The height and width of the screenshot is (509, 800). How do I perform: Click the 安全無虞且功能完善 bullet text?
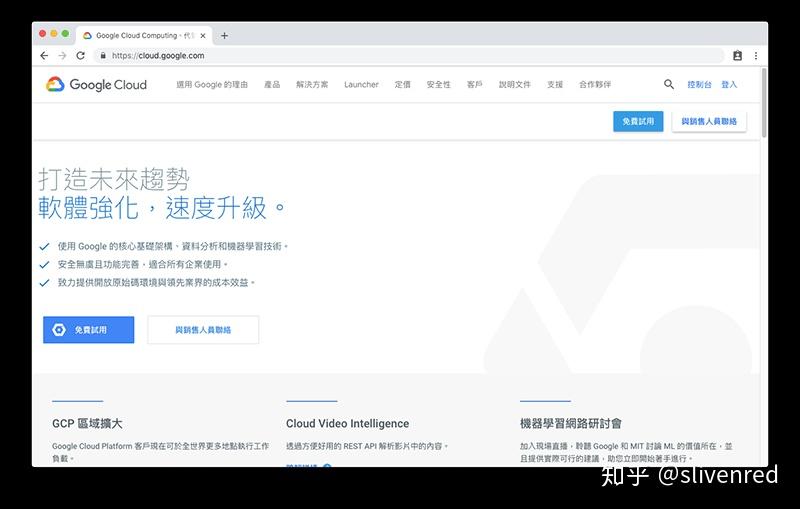142,264
